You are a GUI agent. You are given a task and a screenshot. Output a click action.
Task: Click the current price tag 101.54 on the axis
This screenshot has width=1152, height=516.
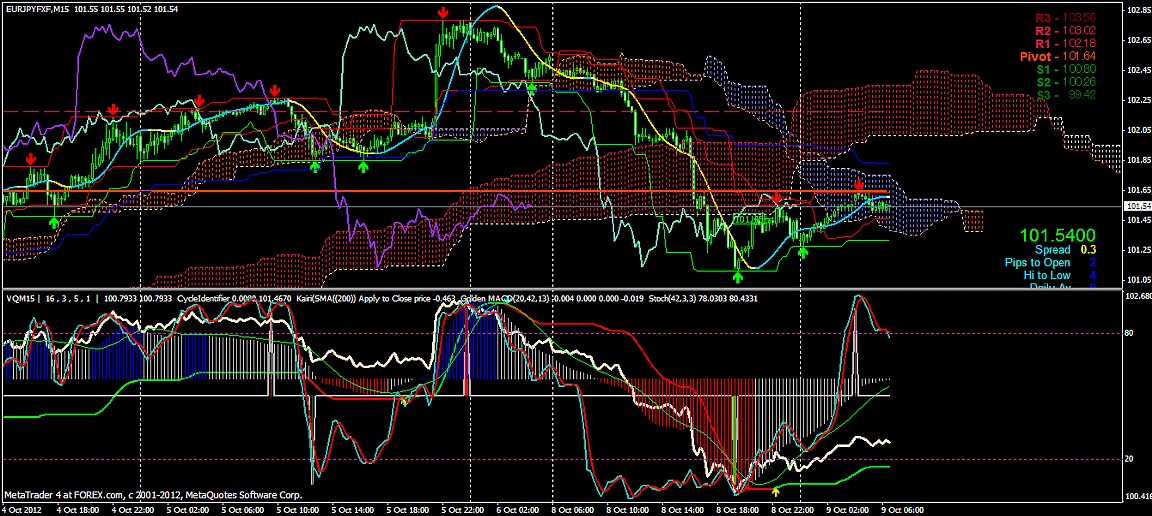point(1137,206)
